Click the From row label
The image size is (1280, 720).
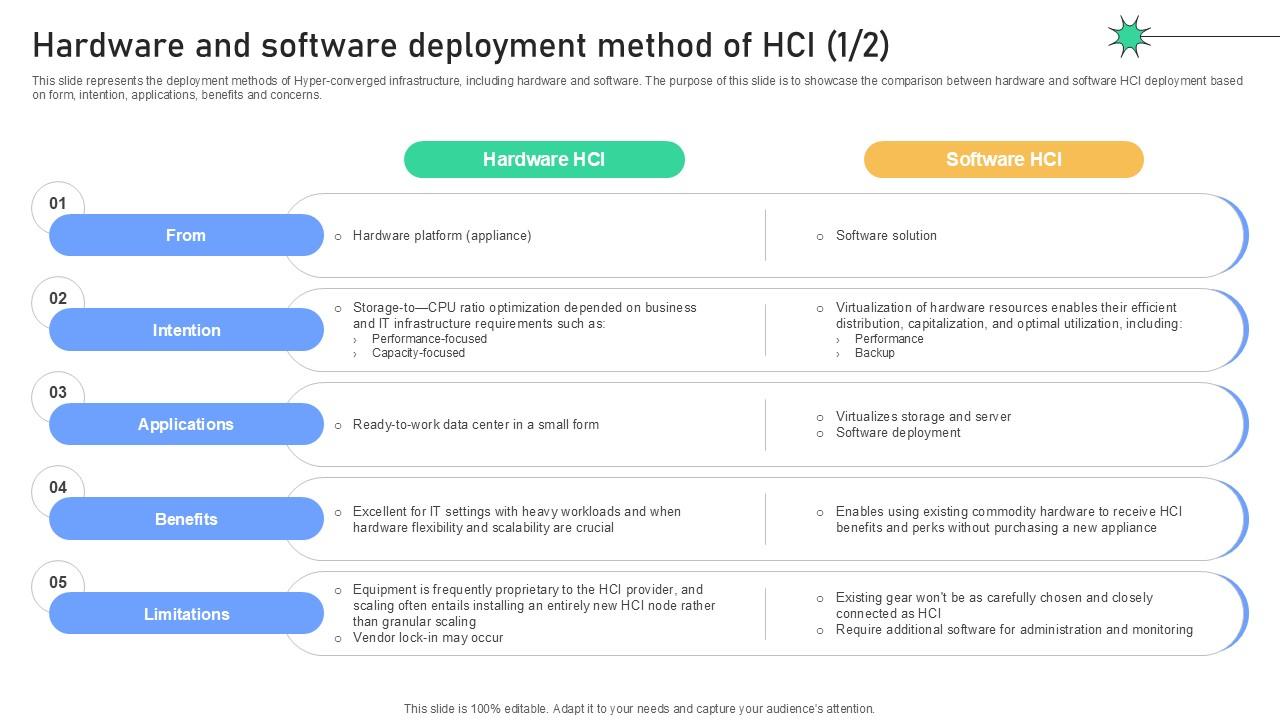[x=186, y=235]
